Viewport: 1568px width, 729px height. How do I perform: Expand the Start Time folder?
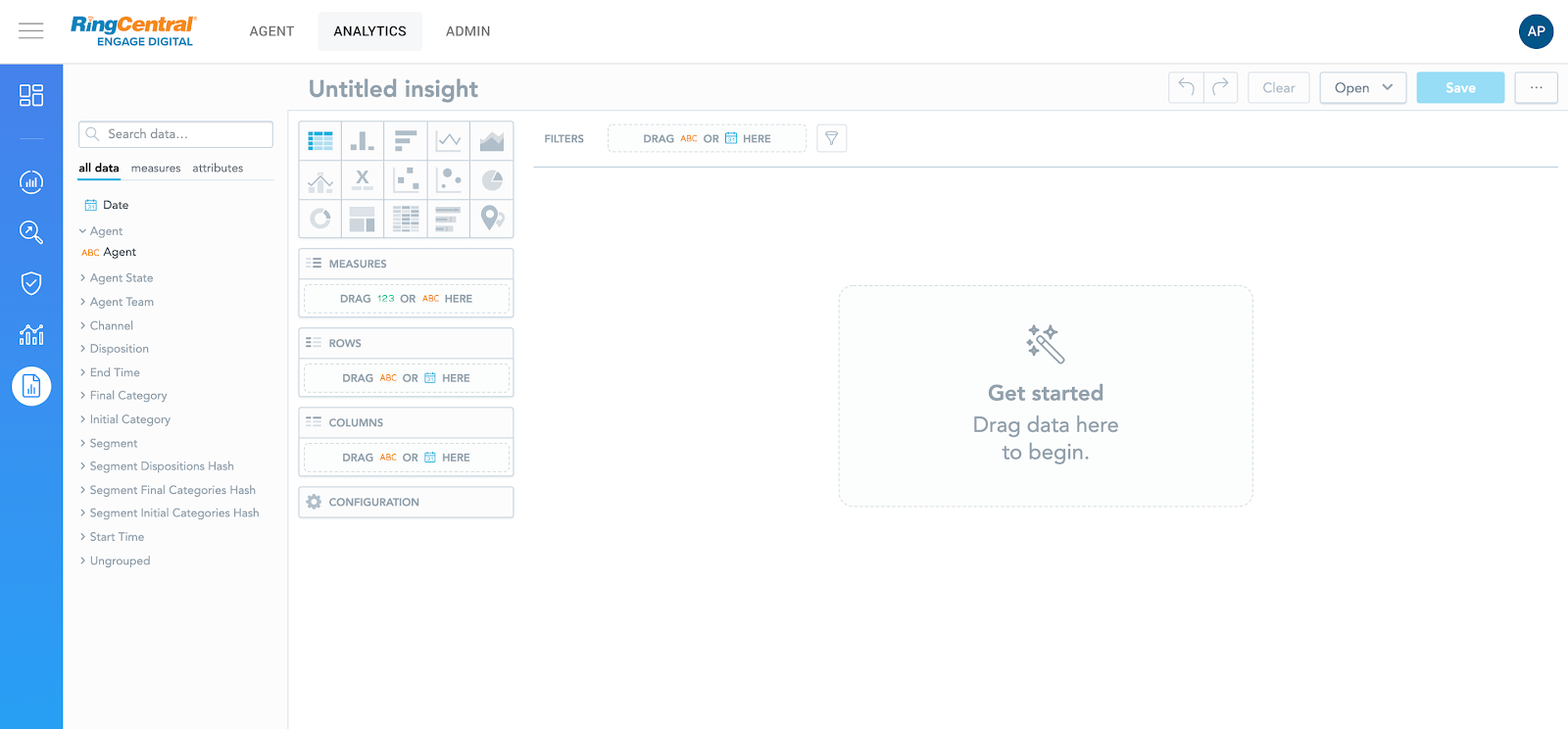click(112, 537)
